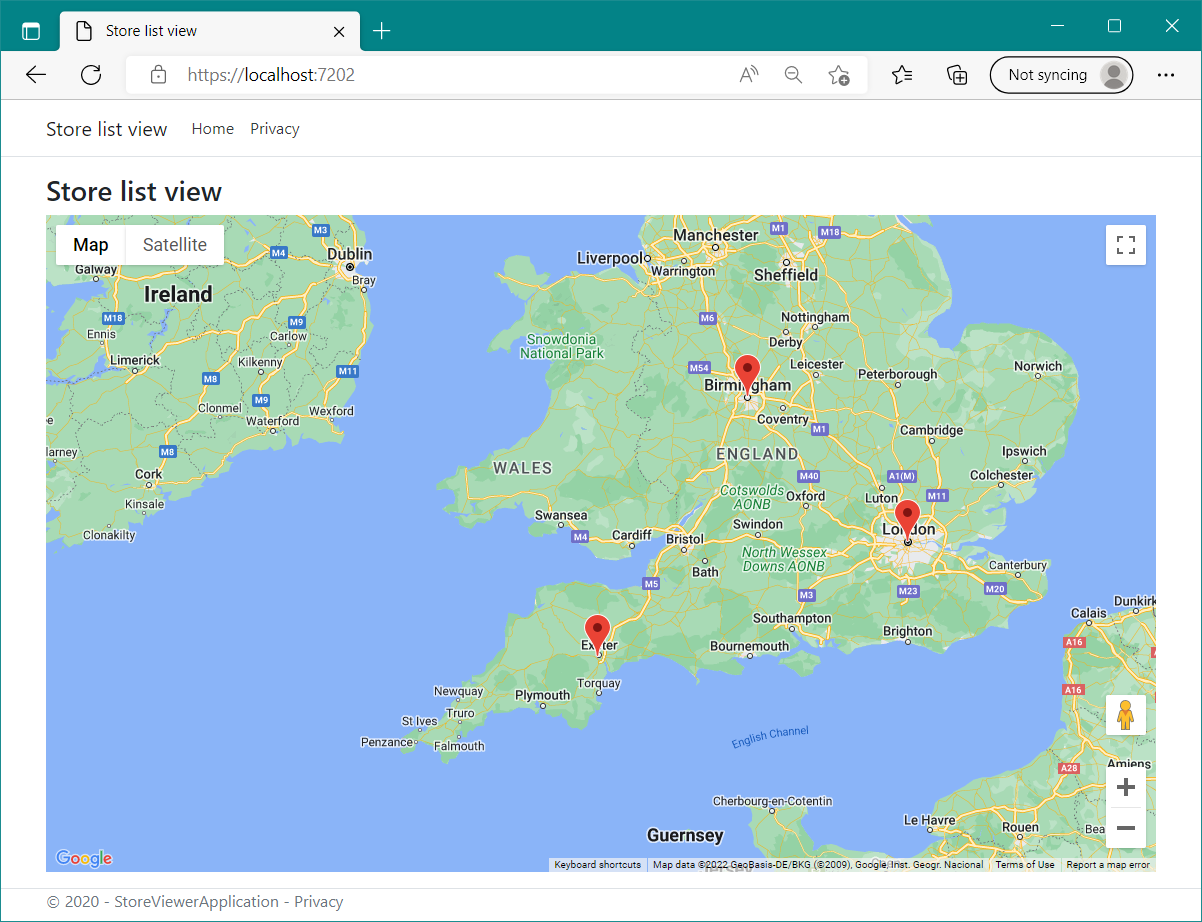
Task: Select the Store list view browser tab
Action: 210,31
